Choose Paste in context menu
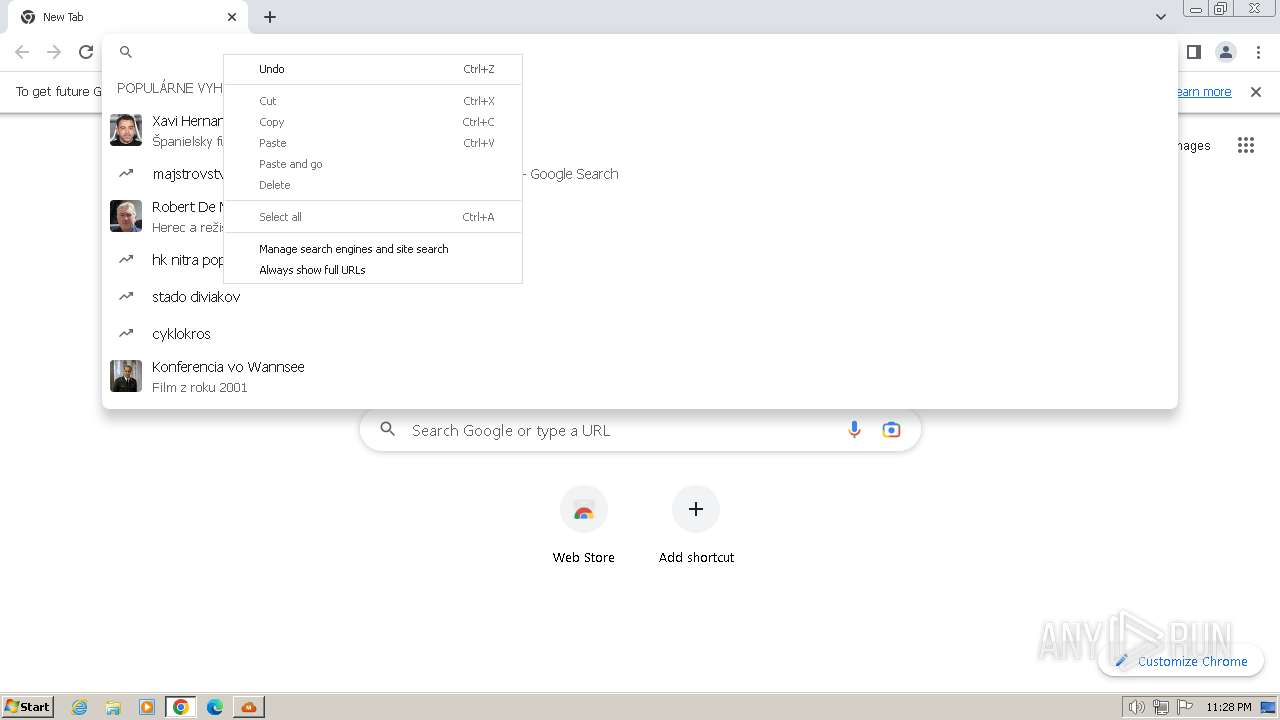 (x=372, y=143)
